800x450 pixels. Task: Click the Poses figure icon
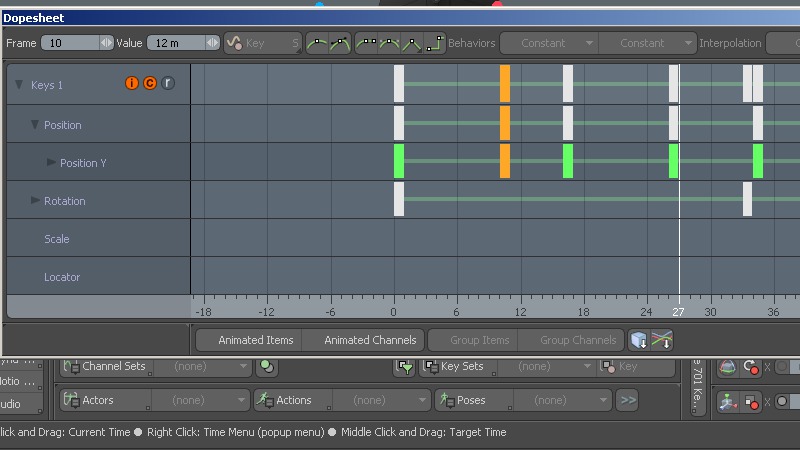(x=444, y=400)
